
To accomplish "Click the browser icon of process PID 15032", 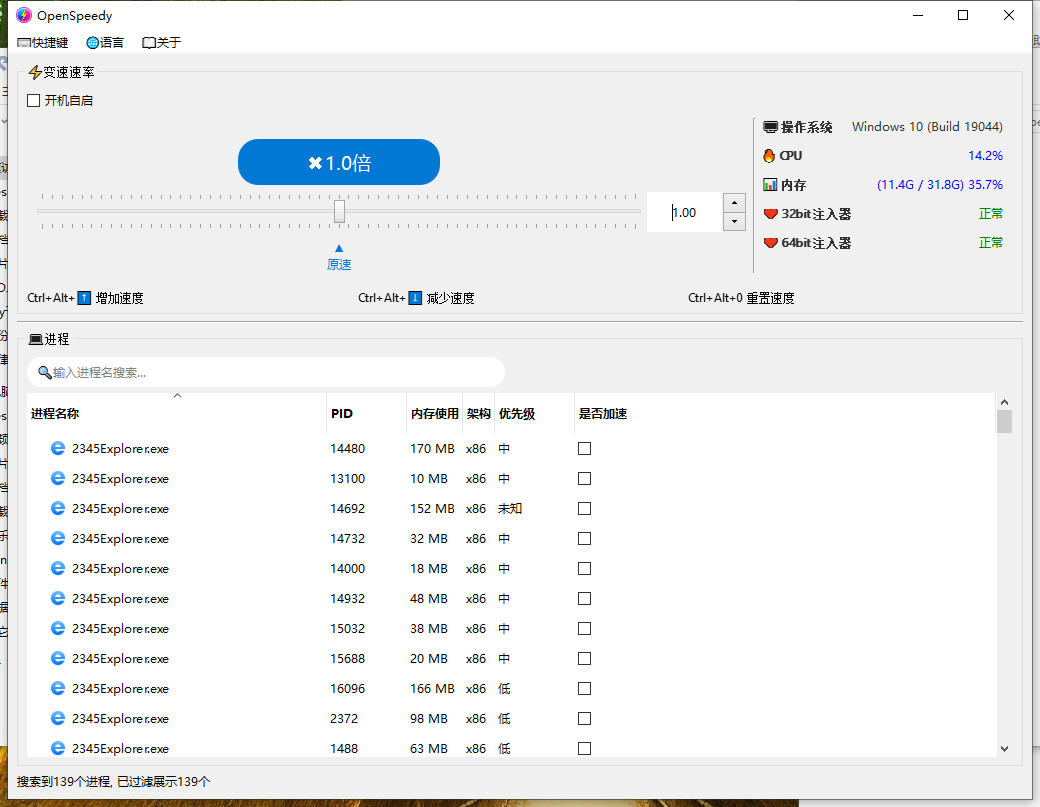I will click(x=58, y=628).
